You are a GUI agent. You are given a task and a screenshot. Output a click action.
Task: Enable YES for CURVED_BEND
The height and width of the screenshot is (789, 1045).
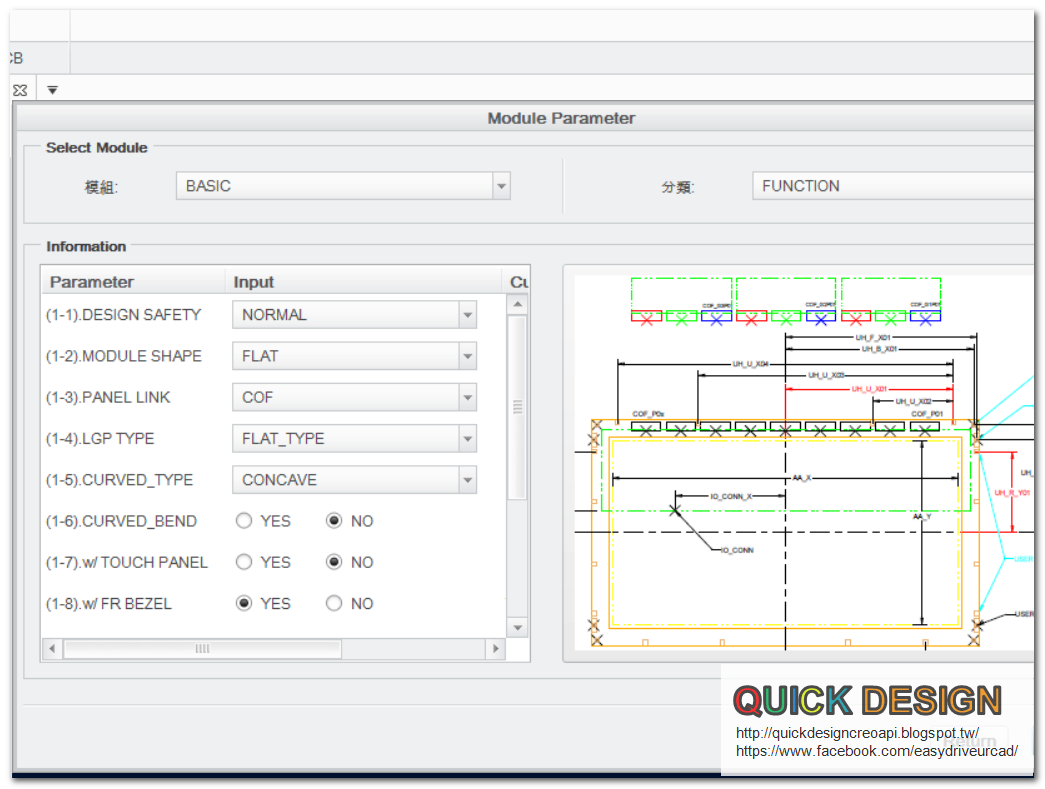click(x=243, y=520)
